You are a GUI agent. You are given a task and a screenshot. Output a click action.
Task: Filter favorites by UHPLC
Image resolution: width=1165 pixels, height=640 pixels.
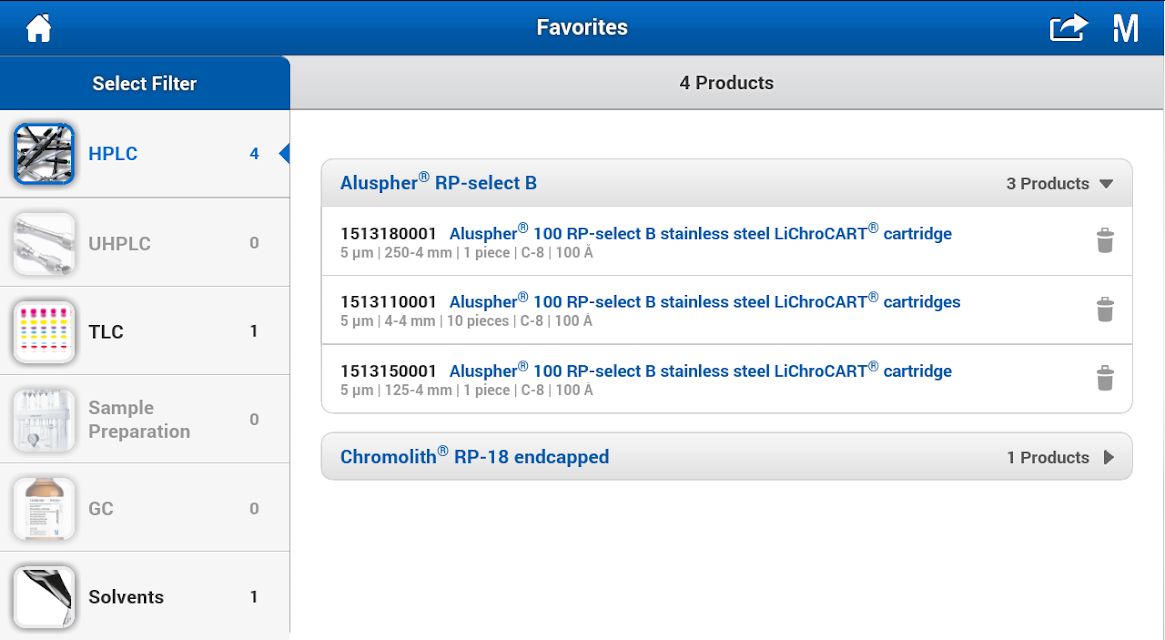[145, 243]
